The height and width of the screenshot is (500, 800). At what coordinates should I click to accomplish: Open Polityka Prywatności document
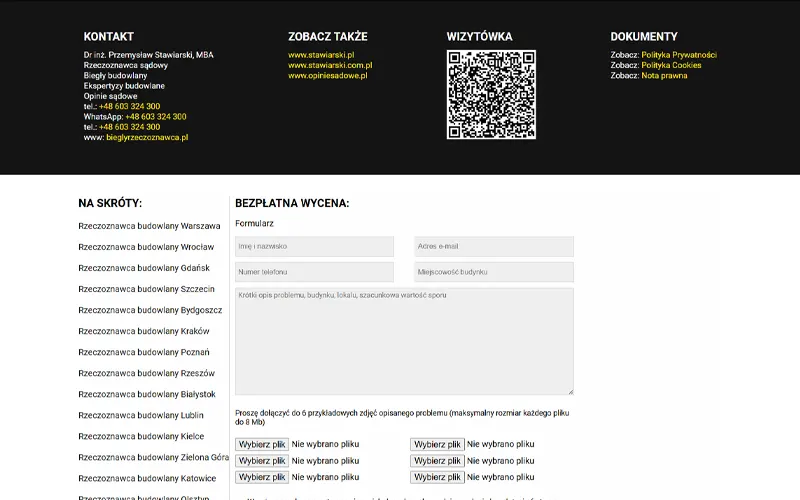679,55
